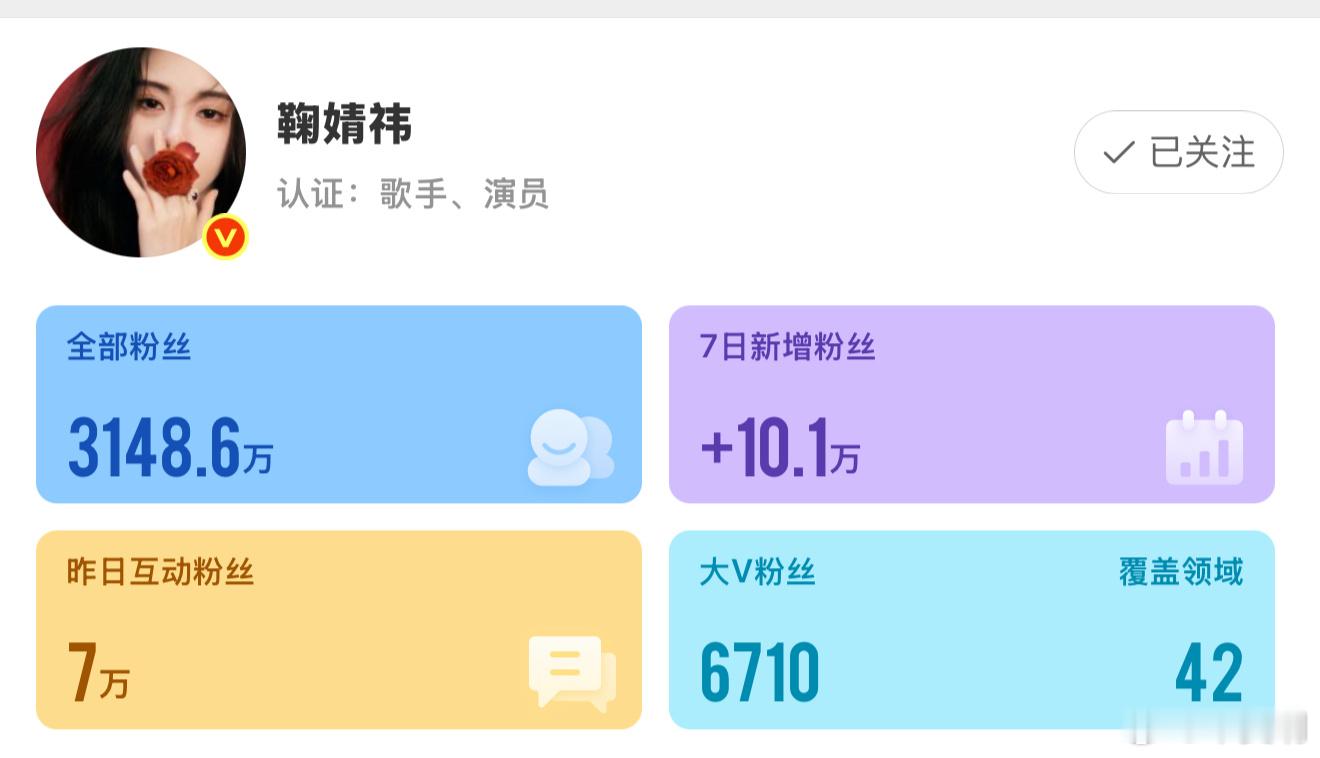1320x758 pixels.
Task: Click the 42 covered domains number
Action: tap(1209, 673)
